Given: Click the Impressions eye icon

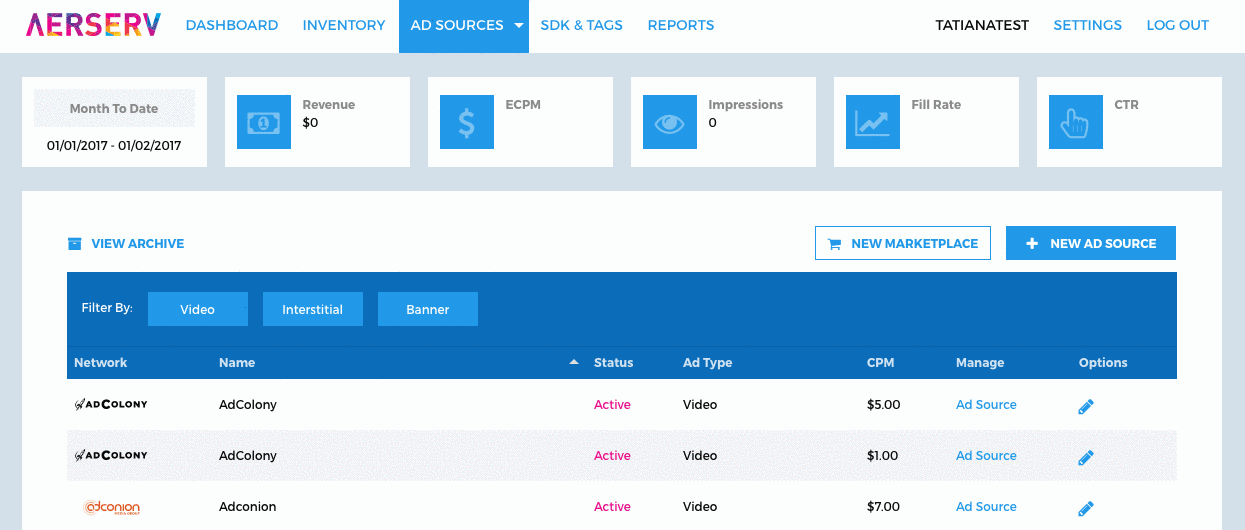Looking at the screenshot, I should [x=669, y=122].
